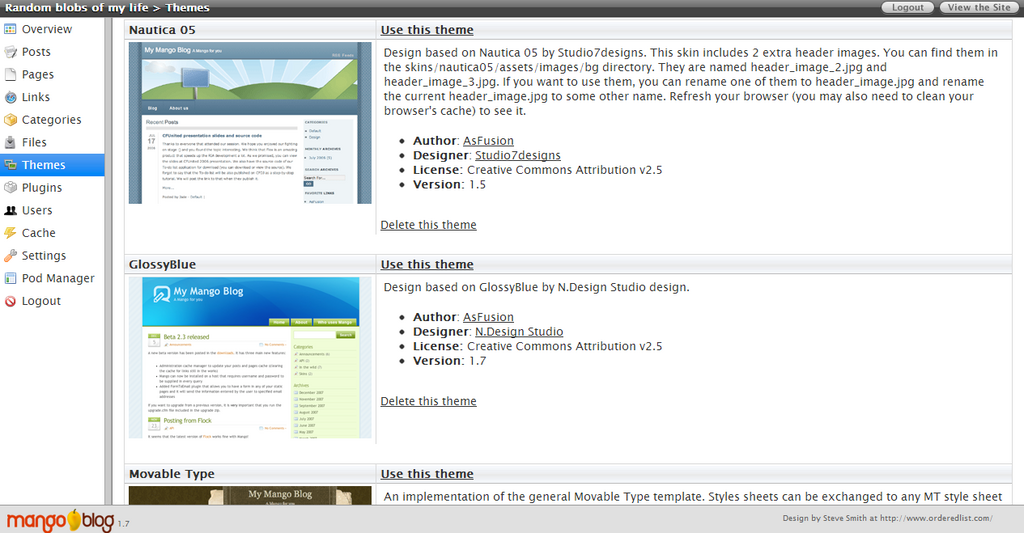Delete the GlossyBlue theme
The width and height of the screenshot is (1024, 533).
click(428, 401)
